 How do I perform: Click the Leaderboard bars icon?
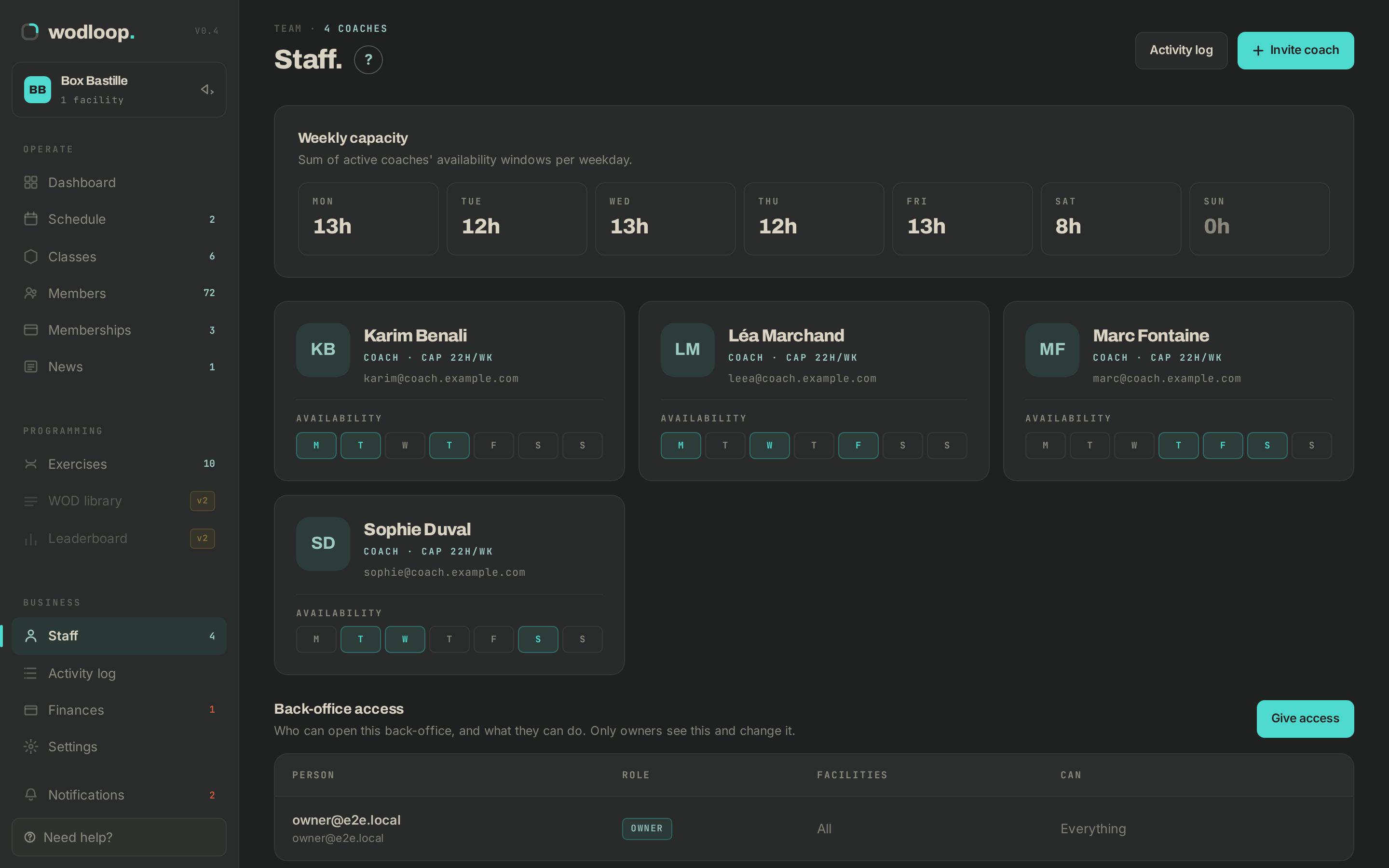(31, 539)
